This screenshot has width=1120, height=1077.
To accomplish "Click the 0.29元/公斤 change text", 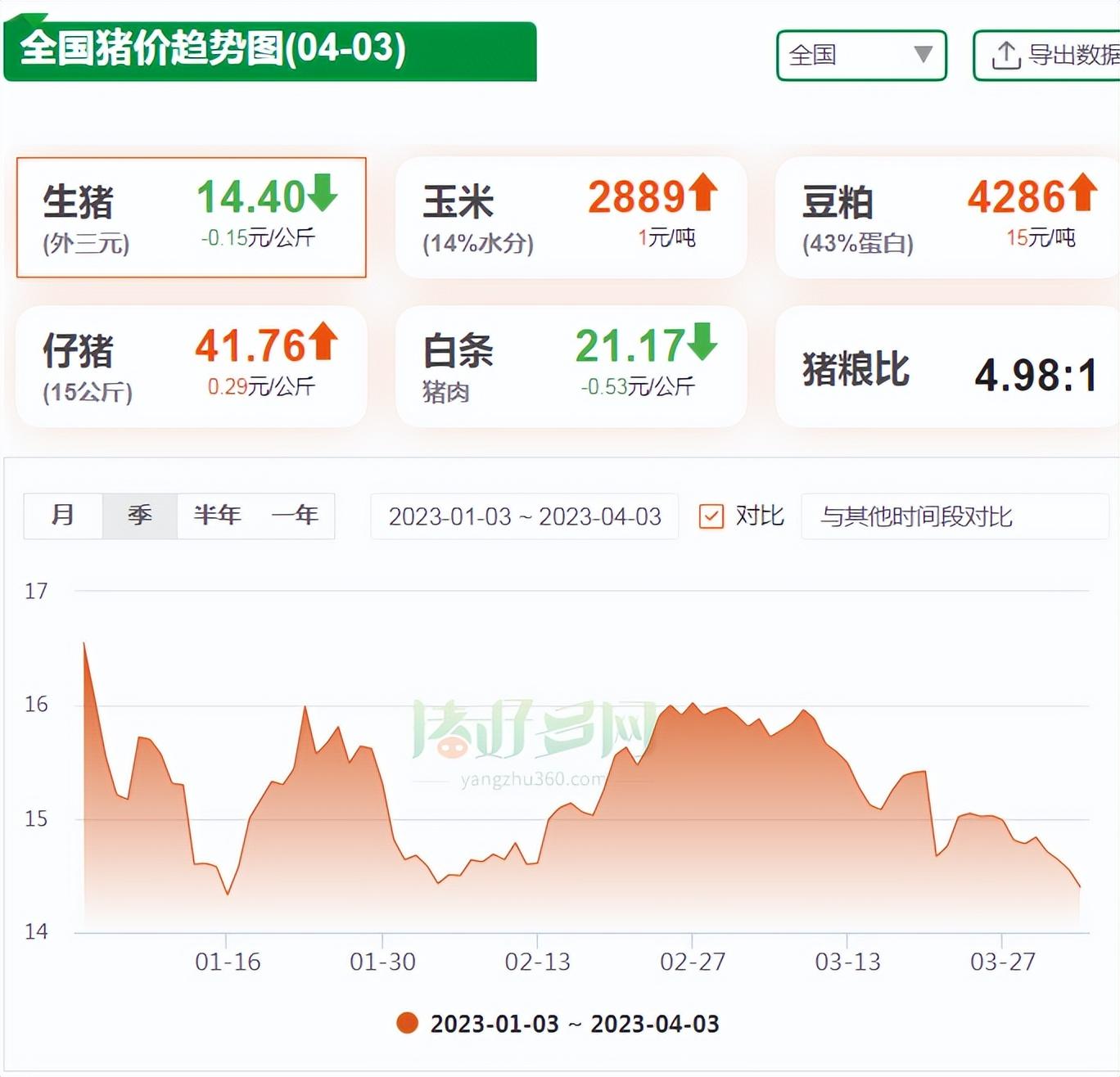I will [x=261, y=386].
